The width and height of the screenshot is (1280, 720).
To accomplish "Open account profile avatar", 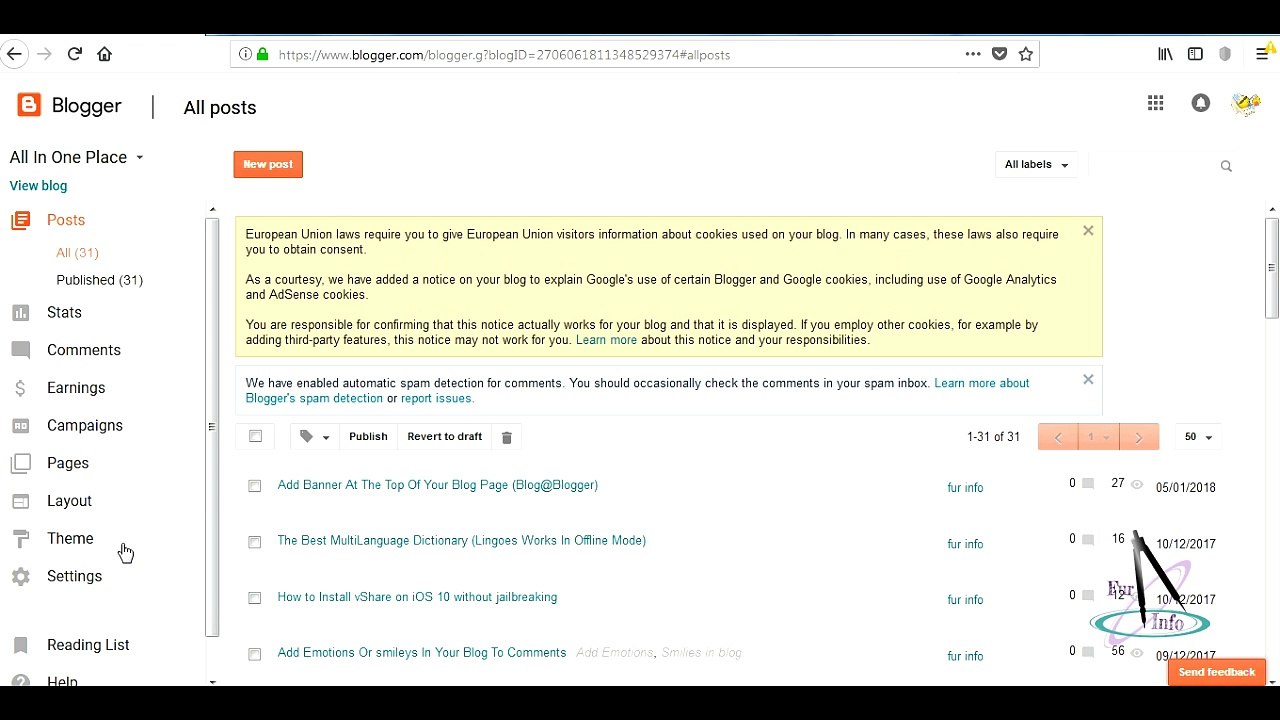I will coord(1246,103).
